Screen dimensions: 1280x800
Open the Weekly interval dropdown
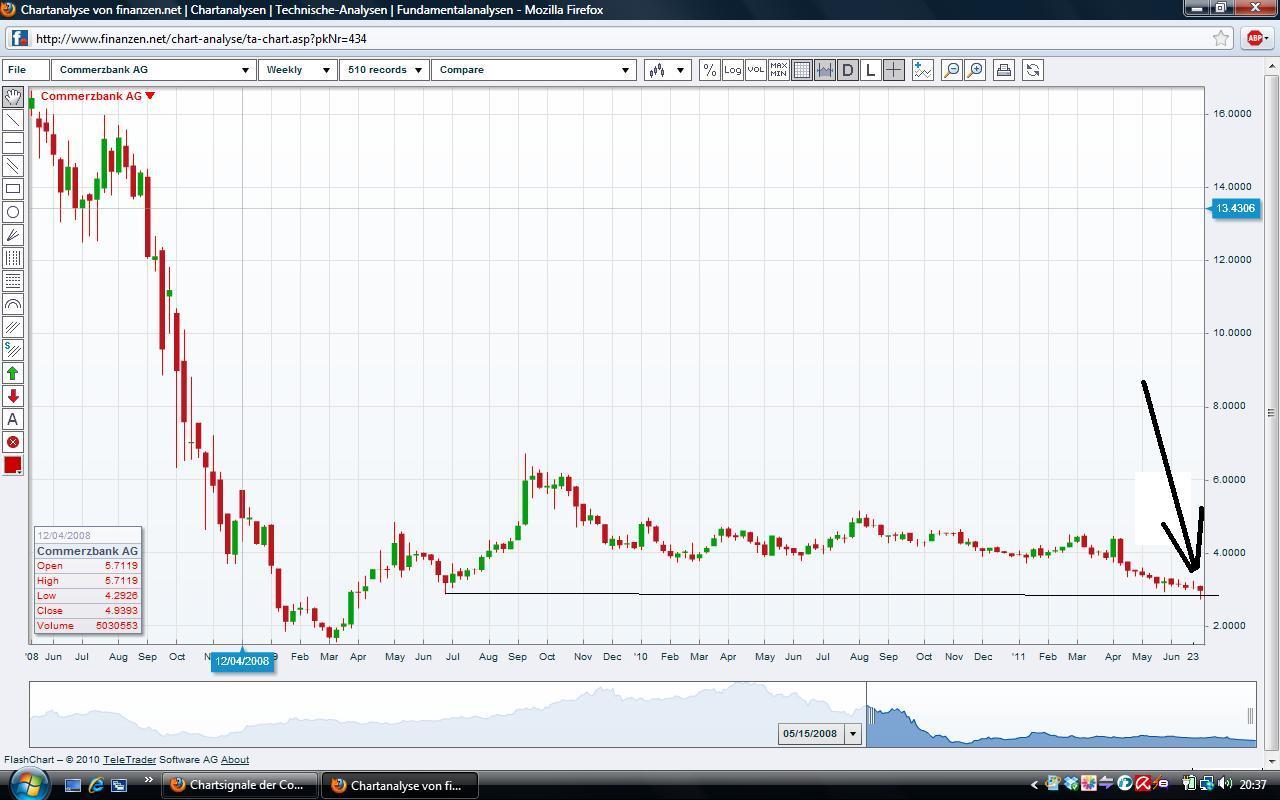298,70
